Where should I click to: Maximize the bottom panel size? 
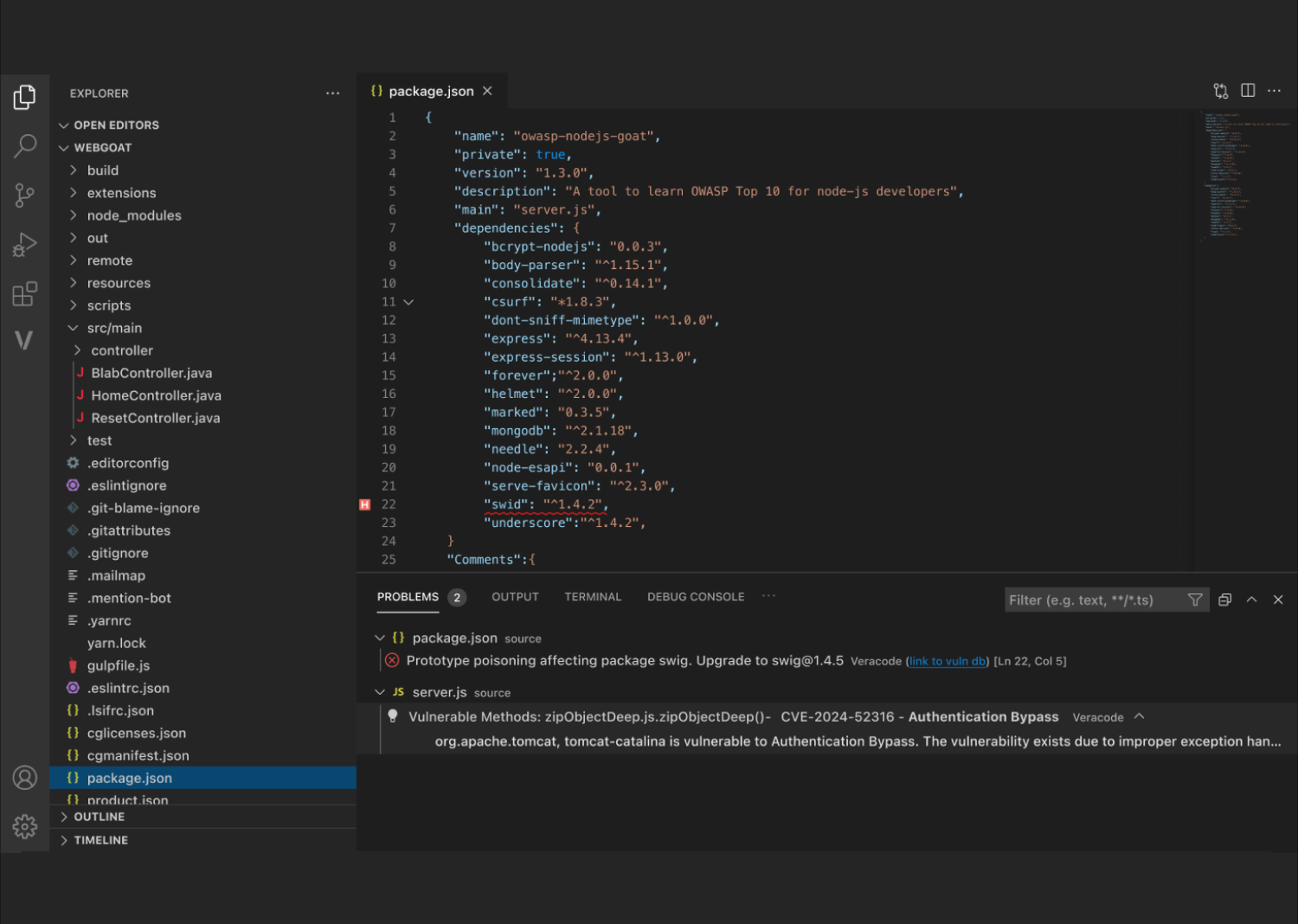pyautogui.click(x=1251, y=600)
